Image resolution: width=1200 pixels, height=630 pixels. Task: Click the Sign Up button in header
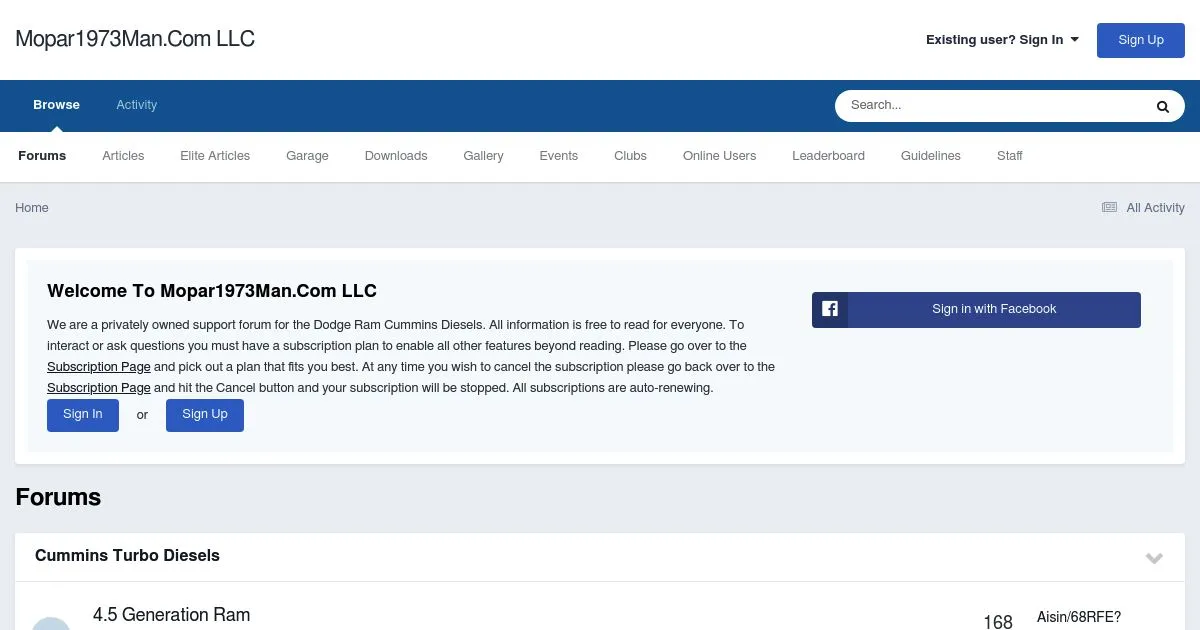tap(1141, 40)
